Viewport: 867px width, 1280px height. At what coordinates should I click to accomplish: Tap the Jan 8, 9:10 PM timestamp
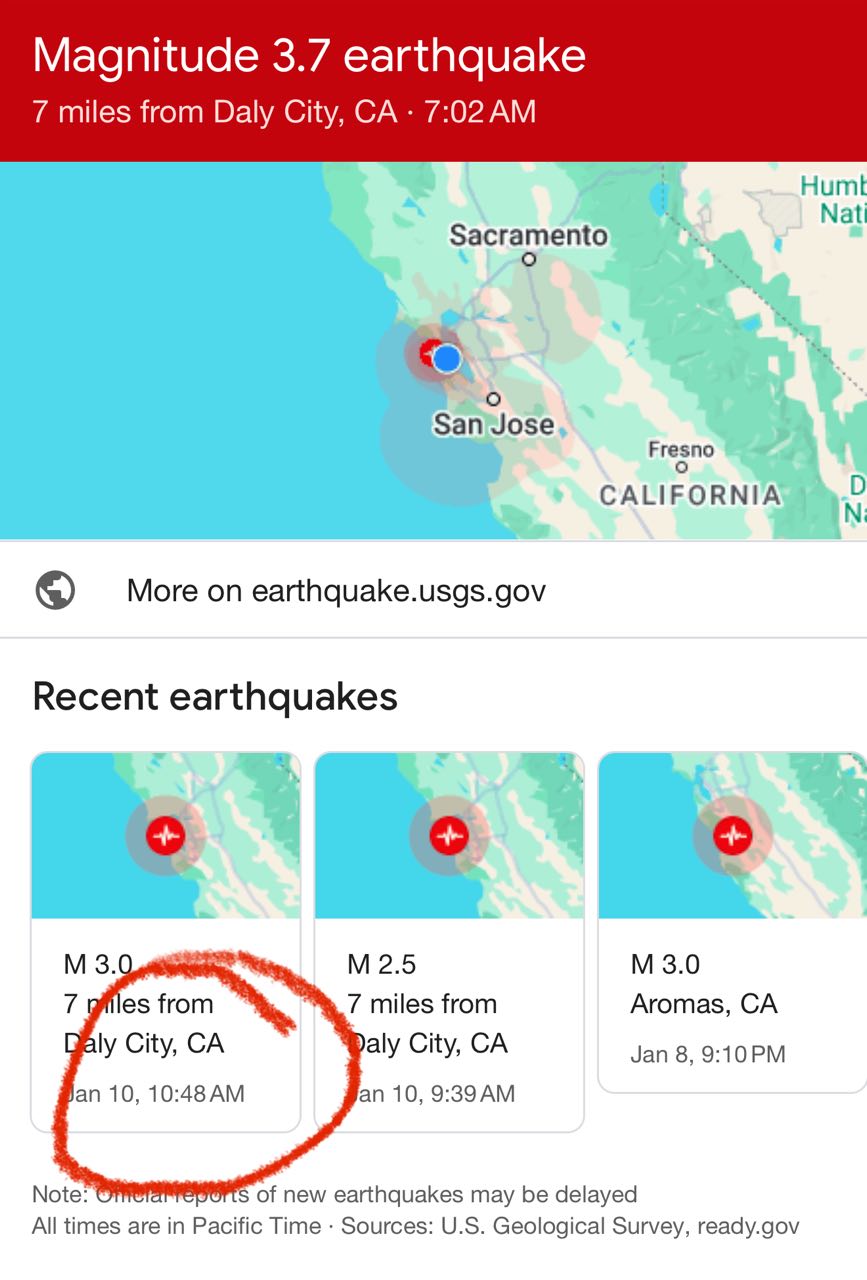pyautogui.click(x=708, y=1054)
